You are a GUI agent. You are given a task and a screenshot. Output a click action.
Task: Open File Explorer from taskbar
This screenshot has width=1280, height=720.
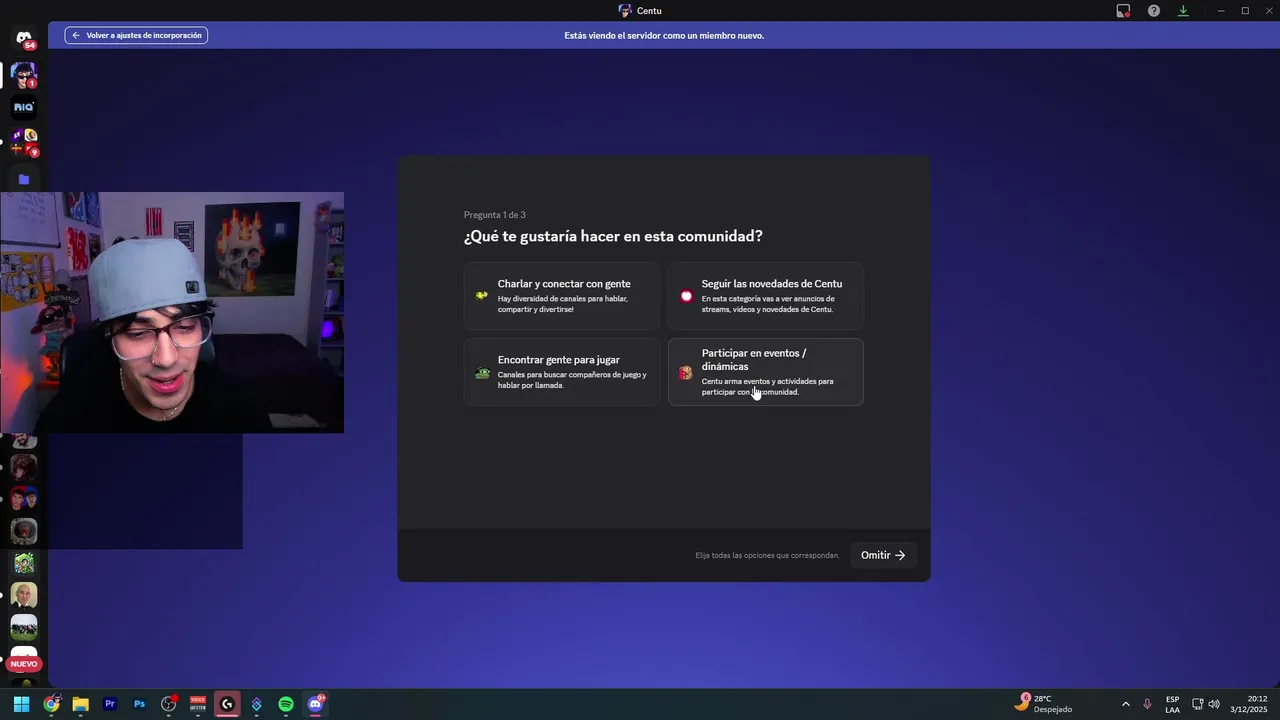(80, 704)
